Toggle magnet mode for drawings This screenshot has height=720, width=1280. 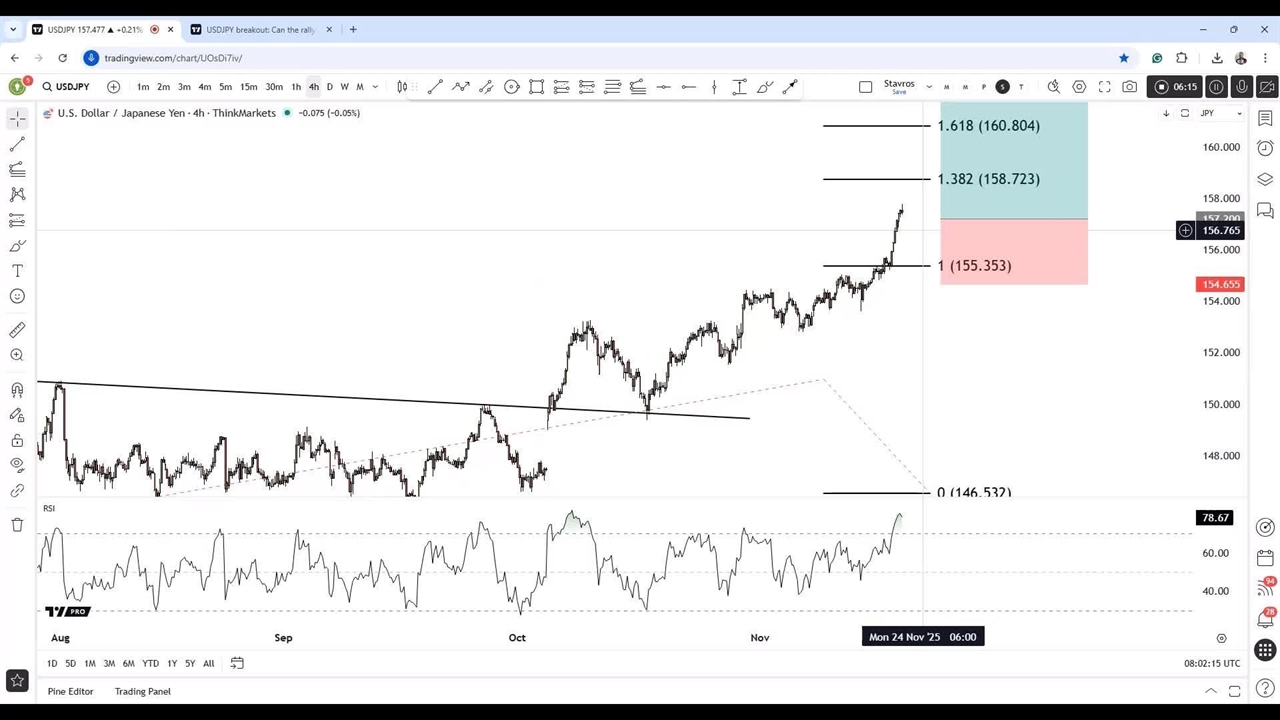(17, 390)
